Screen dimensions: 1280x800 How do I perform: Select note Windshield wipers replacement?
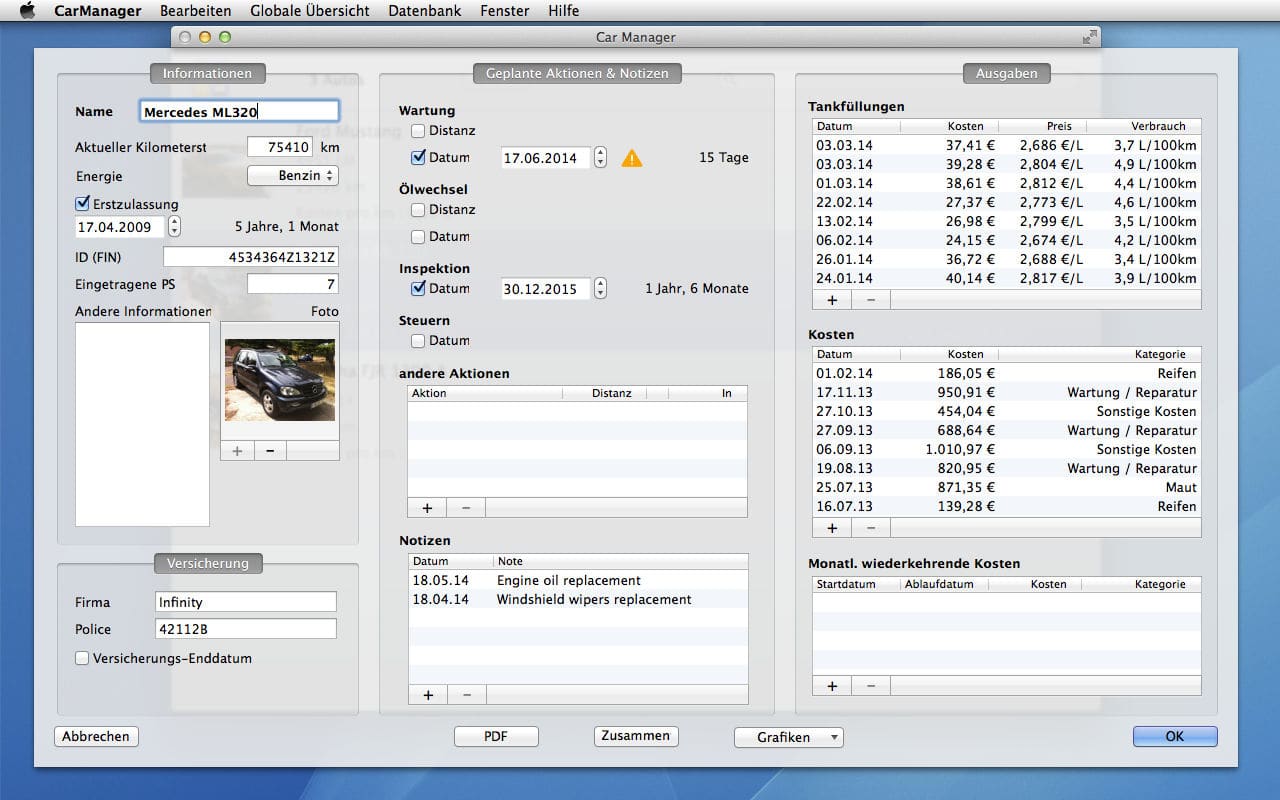(x=578, y=600)
